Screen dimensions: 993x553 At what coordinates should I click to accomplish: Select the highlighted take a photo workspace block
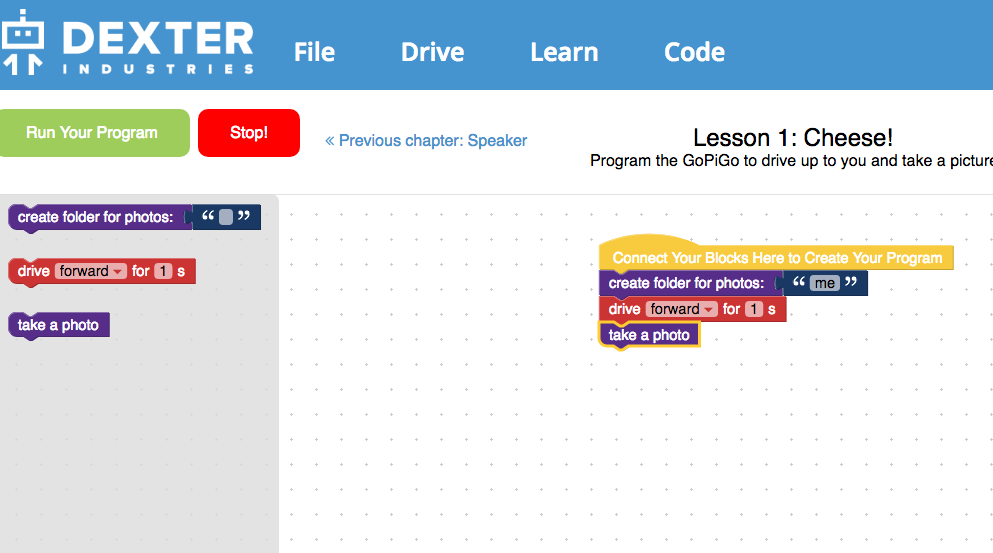[x=649, y=335]
